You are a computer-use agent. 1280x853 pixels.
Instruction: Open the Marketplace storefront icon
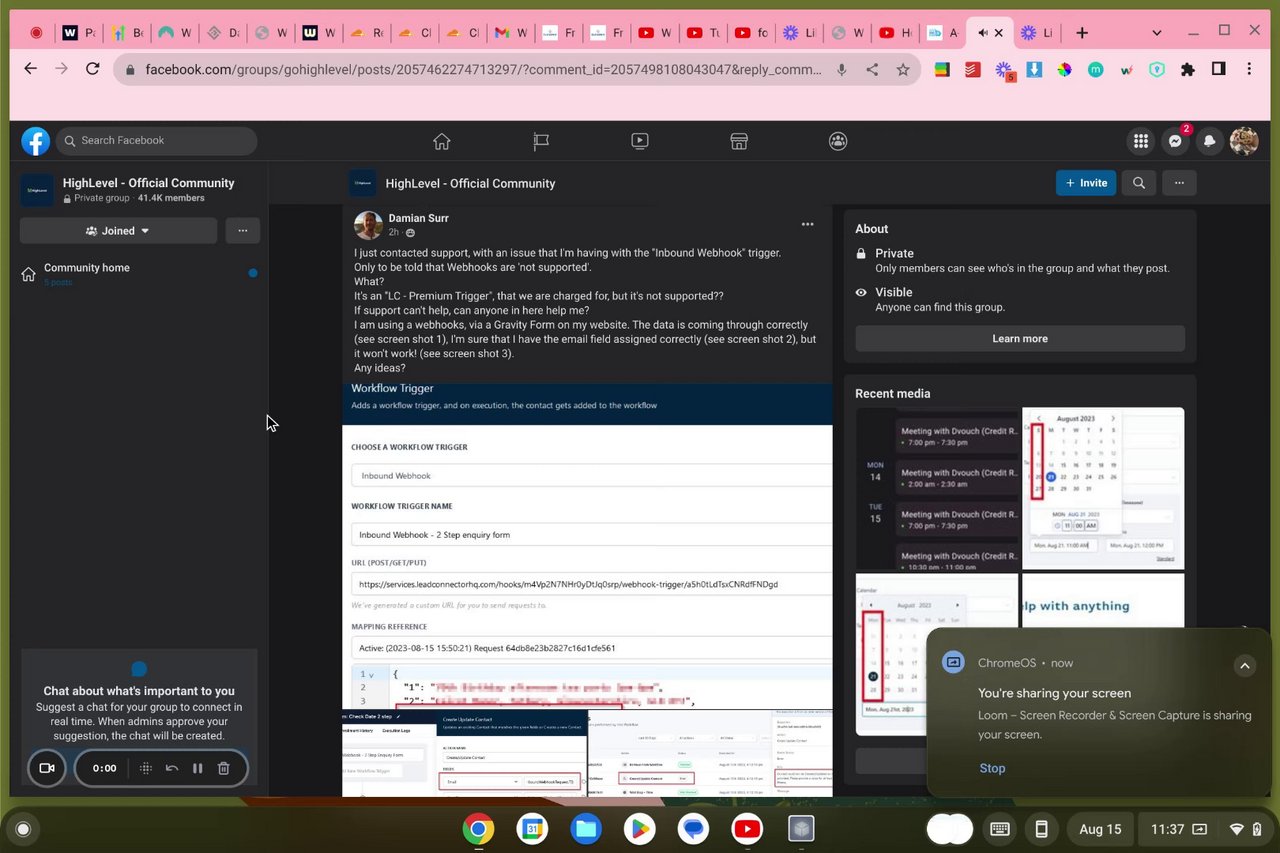(x=739, y=141)
